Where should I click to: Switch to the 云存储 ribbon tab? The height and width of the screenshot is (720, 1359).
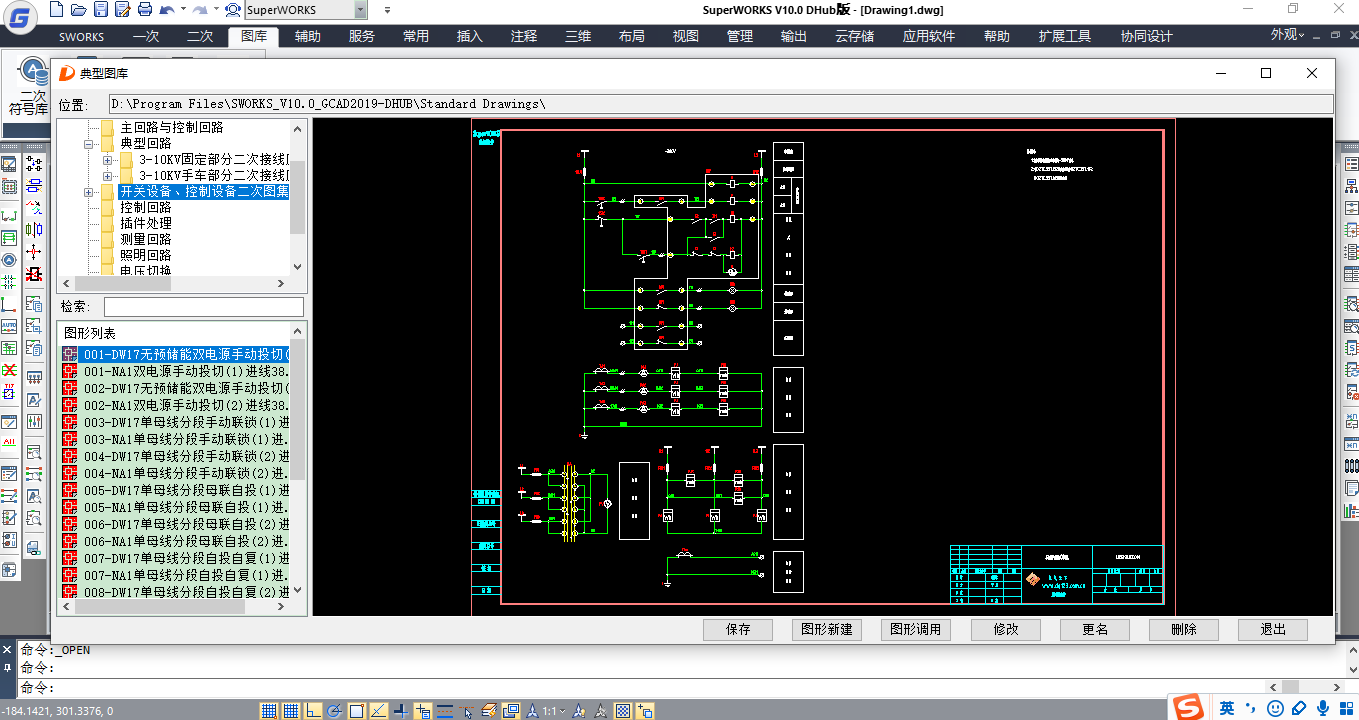pos(854,36)
